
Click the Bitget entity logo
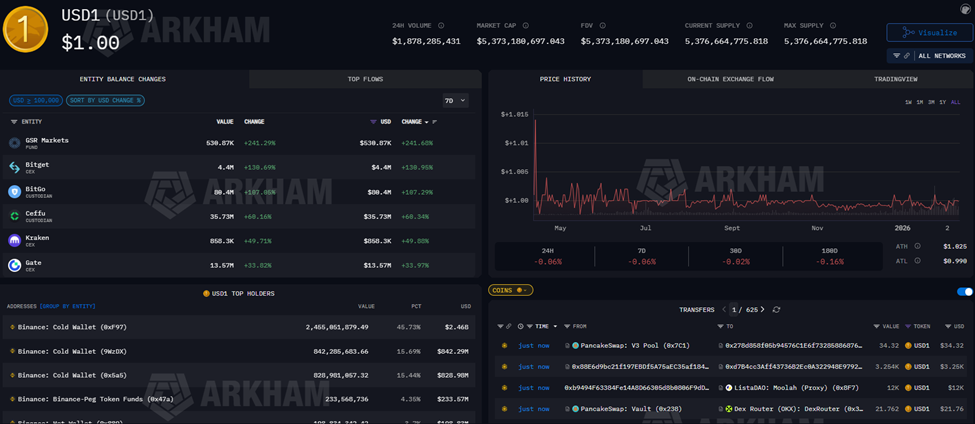[14, 168]
